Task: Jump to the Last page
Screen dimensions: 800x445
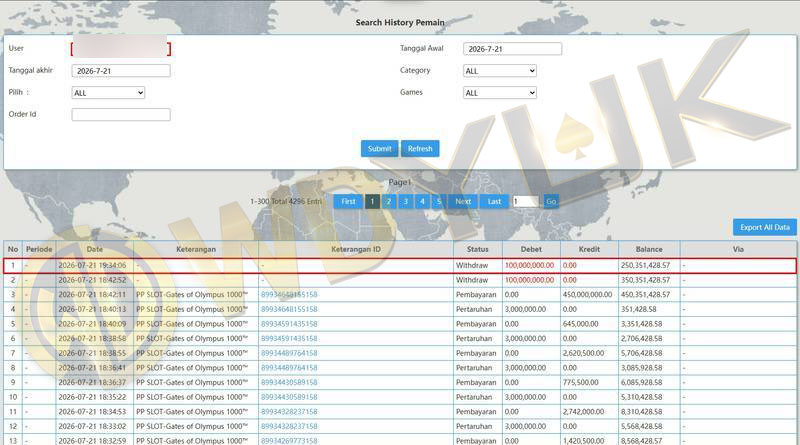Action: click(x=494, y=201)
